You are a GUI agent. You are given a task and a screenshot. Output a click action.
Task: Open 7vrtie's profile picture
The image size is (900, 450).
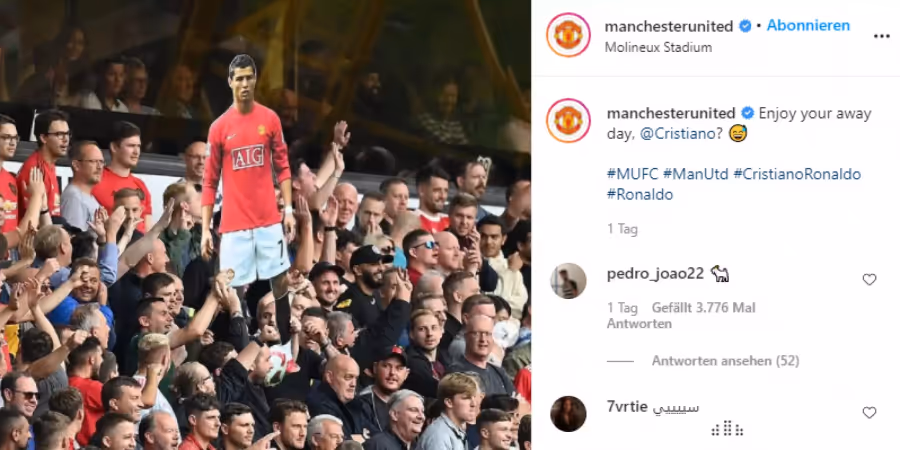[568, 414]
